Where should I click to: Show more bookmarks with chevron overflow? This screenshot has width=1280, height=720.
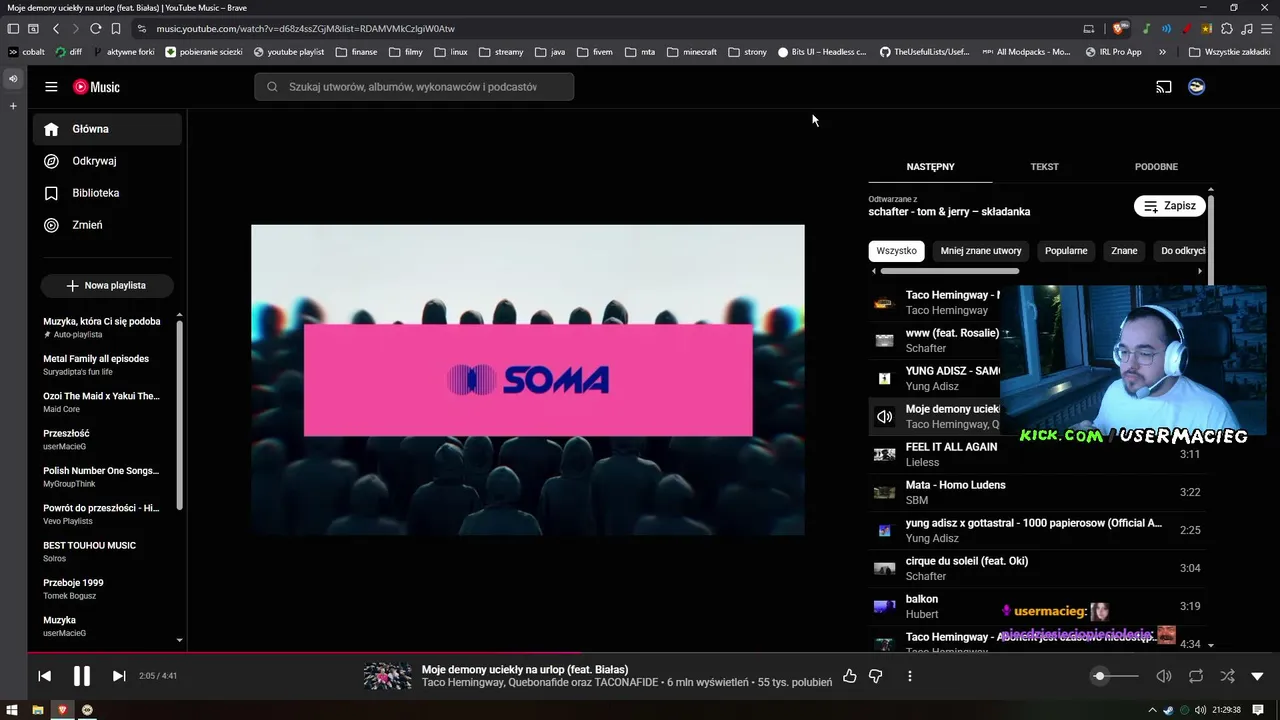click(x=1162, y=52)
